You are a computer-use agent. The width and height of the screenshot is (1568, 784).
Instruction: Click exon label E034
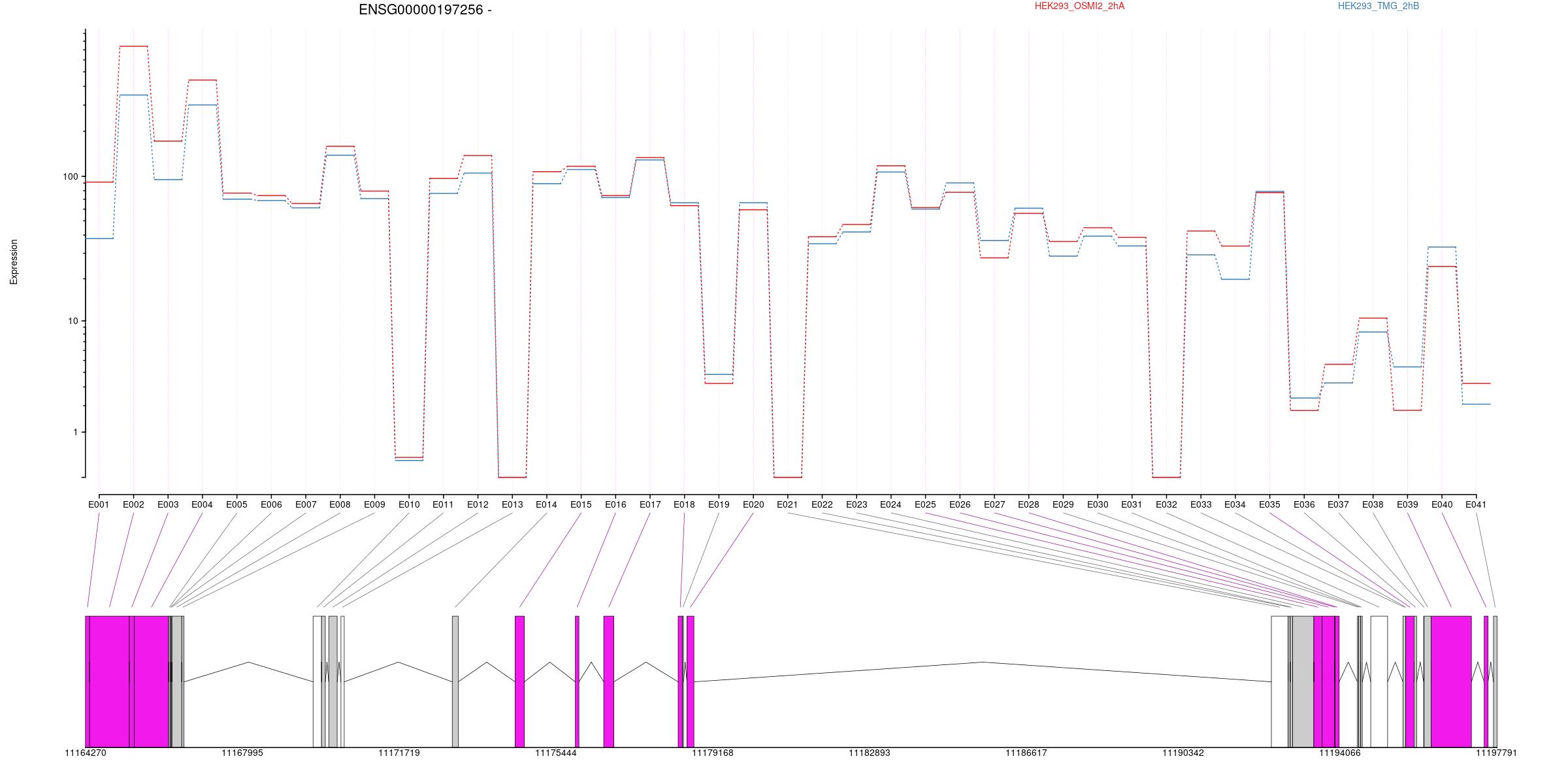click(x=1235, y=505)
